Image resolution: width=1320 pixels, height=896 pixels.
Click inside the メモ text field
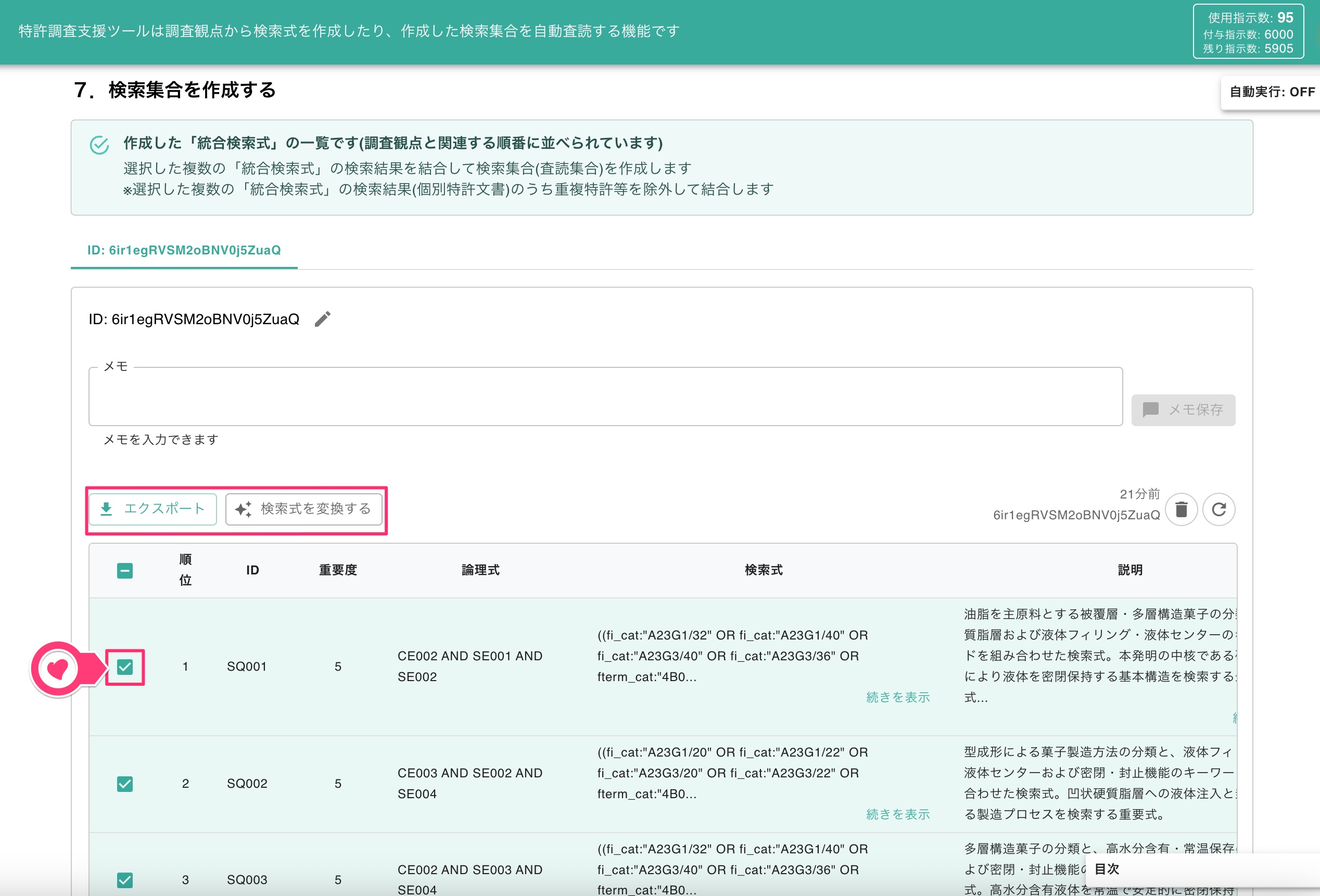tap(605, 396)
